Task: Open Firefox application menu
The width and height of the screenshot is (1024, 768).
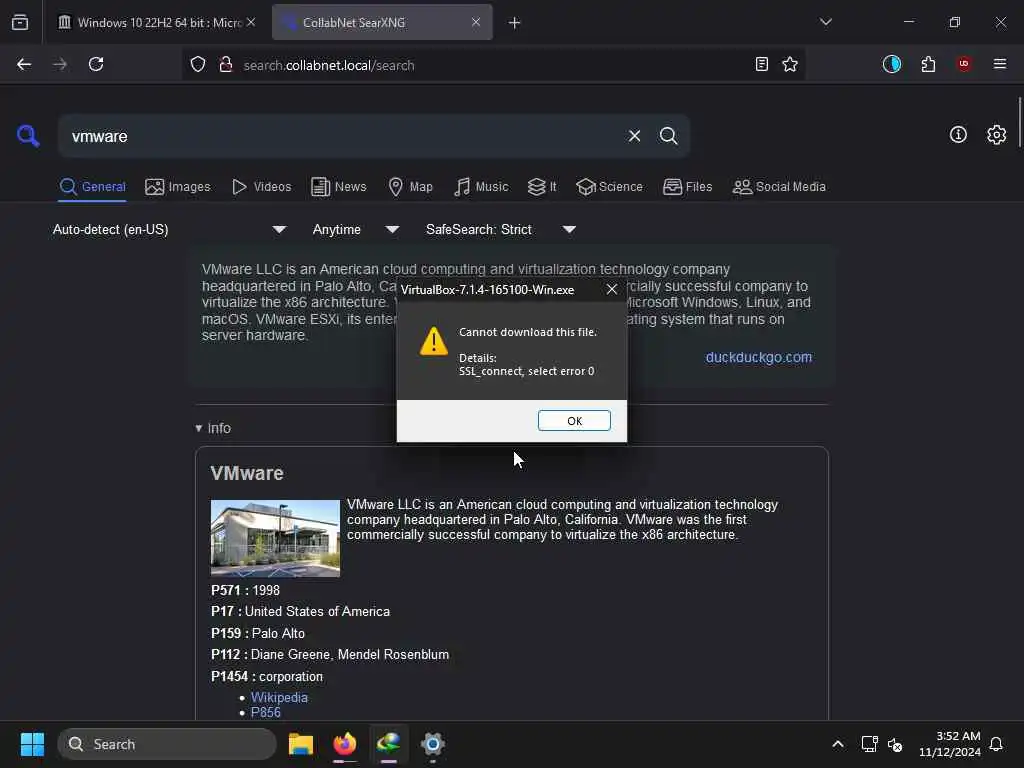Action: pos(1000,64)
